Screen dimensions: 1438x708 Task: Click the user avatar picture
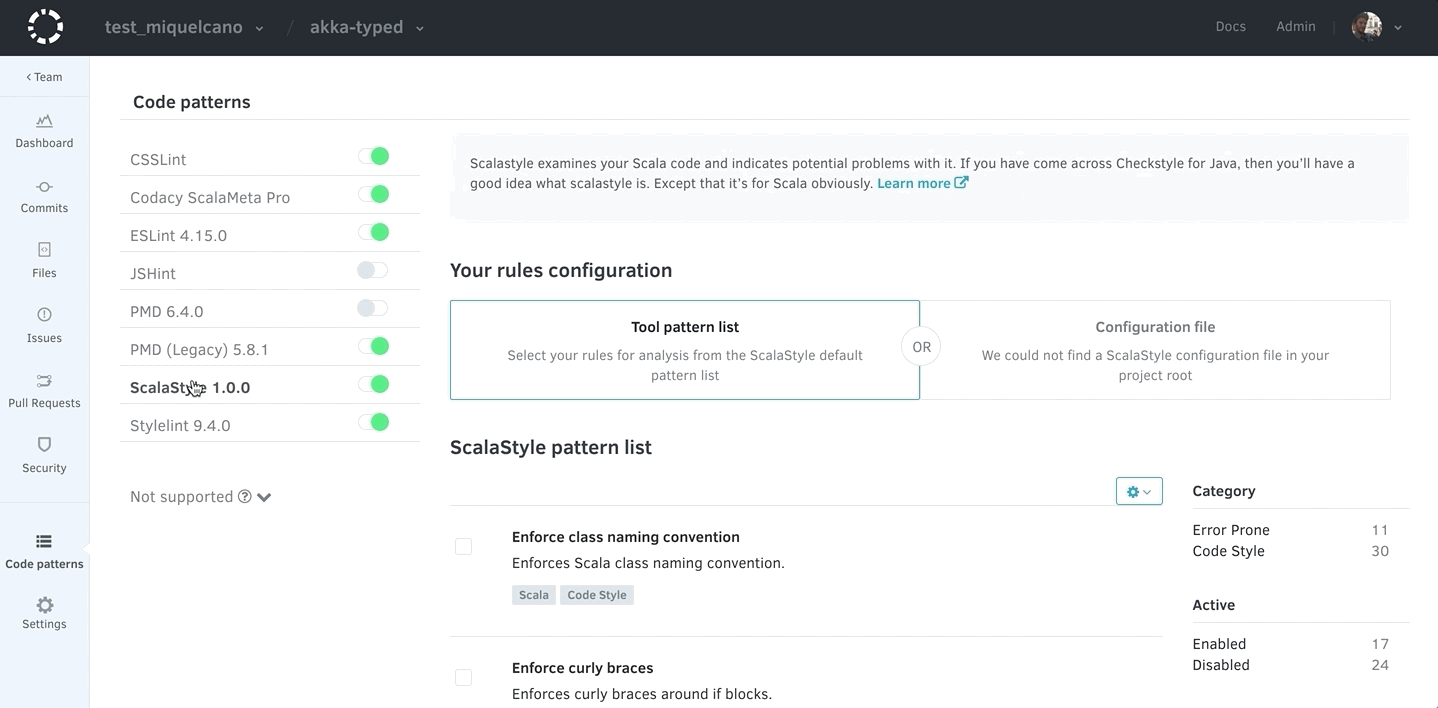[1366, 27]
